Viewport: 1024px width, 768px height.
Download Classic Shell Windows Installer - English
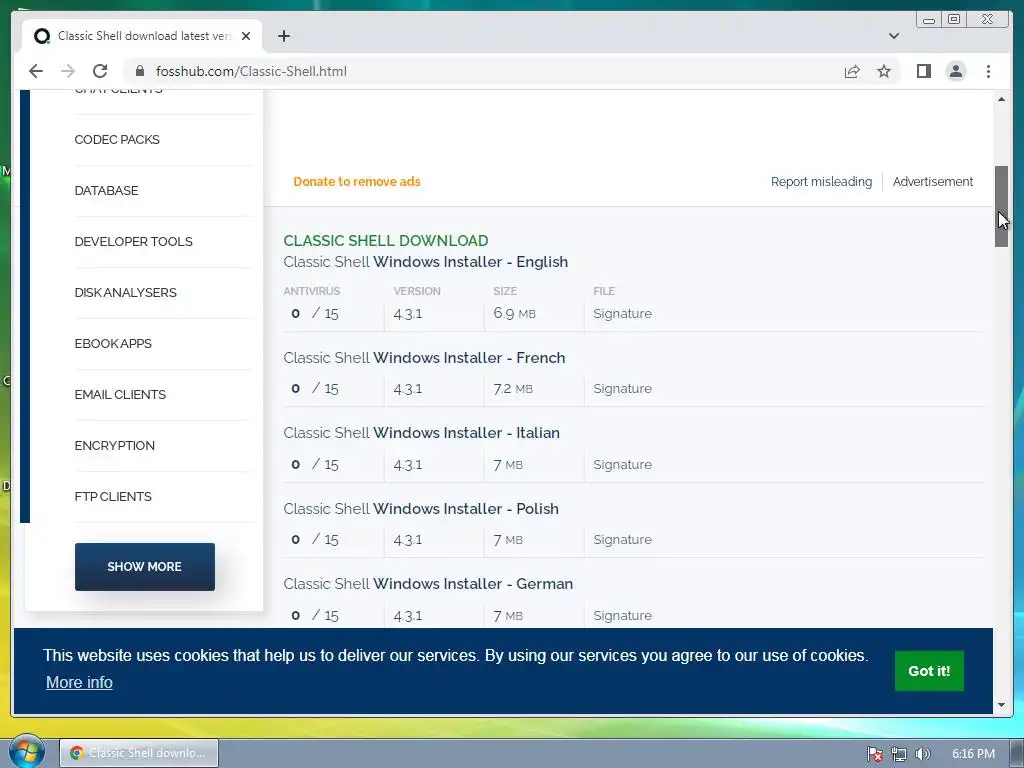click(425, 262)
